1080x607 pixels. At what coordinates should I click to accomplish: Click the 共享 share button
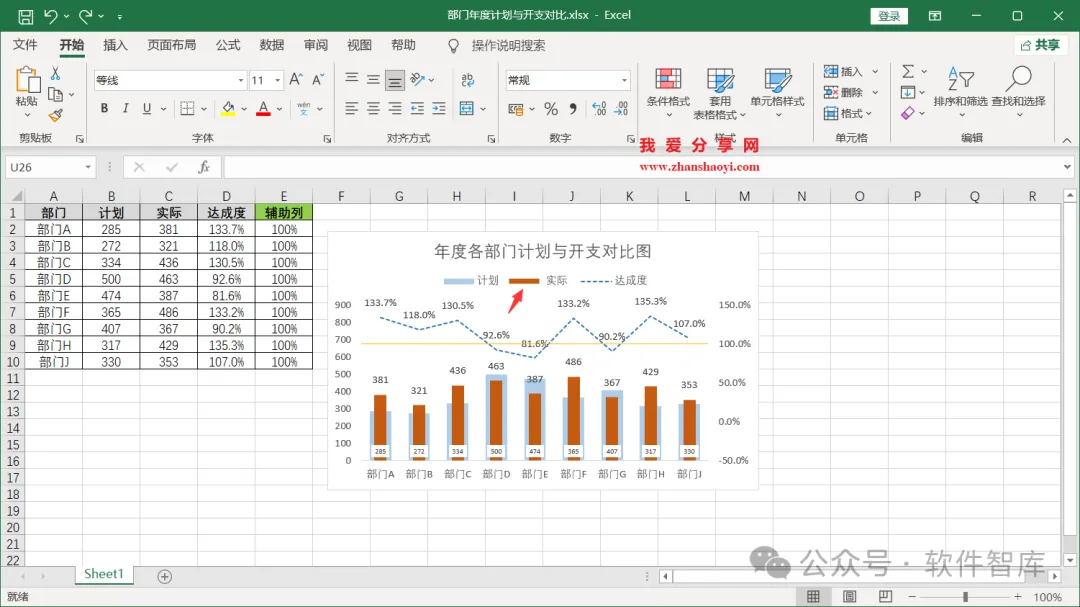pos(1040,45)
